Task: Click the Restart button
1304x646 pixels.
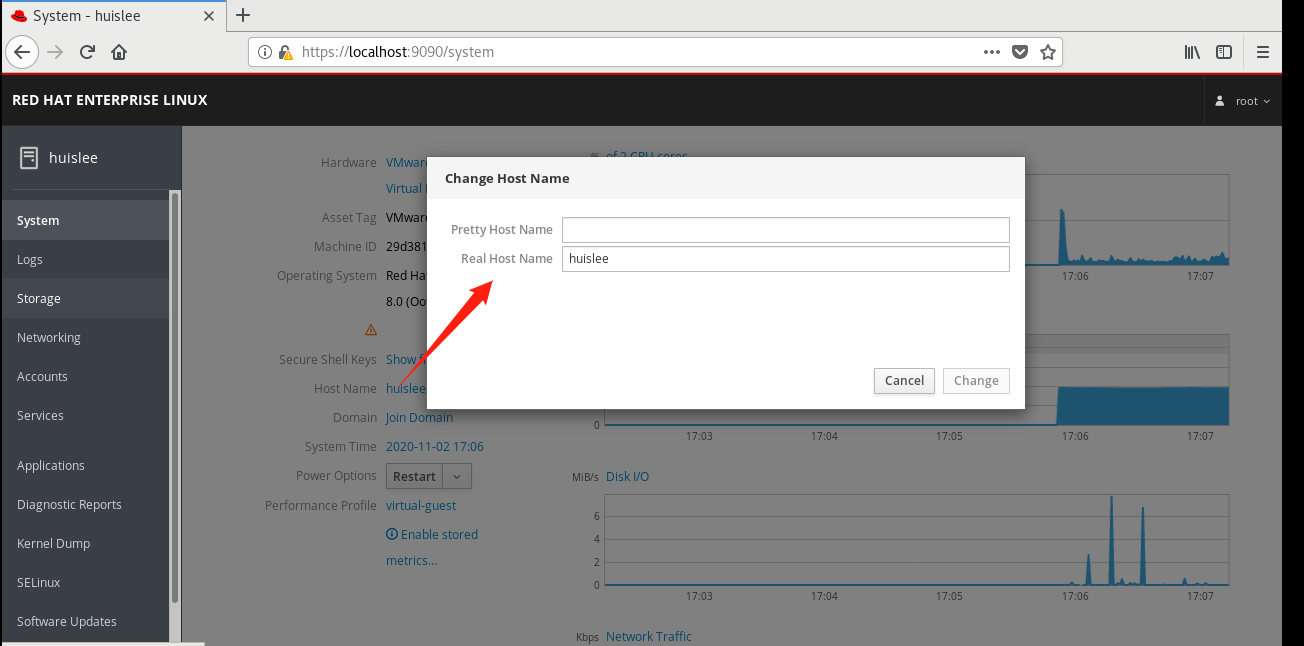Action: coord(414,477)
